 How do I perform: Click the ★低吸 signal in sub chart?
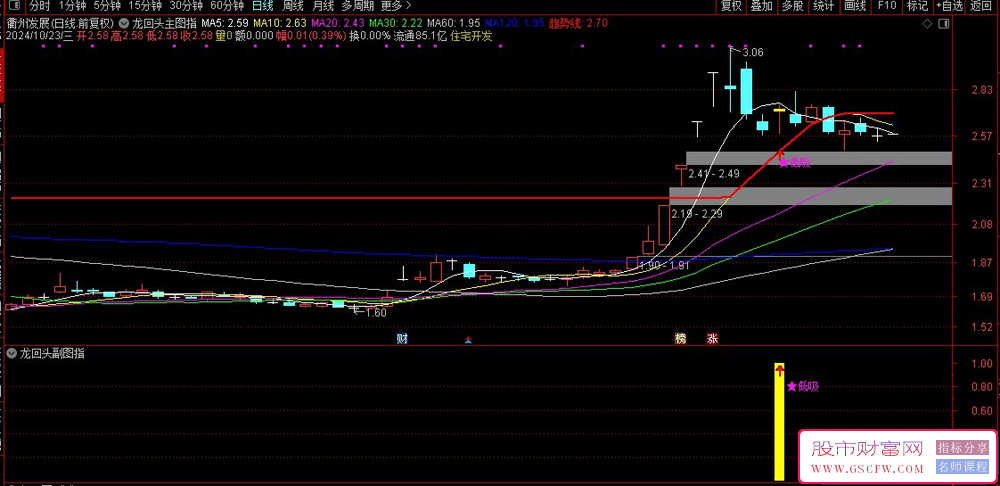pos(802,386)
